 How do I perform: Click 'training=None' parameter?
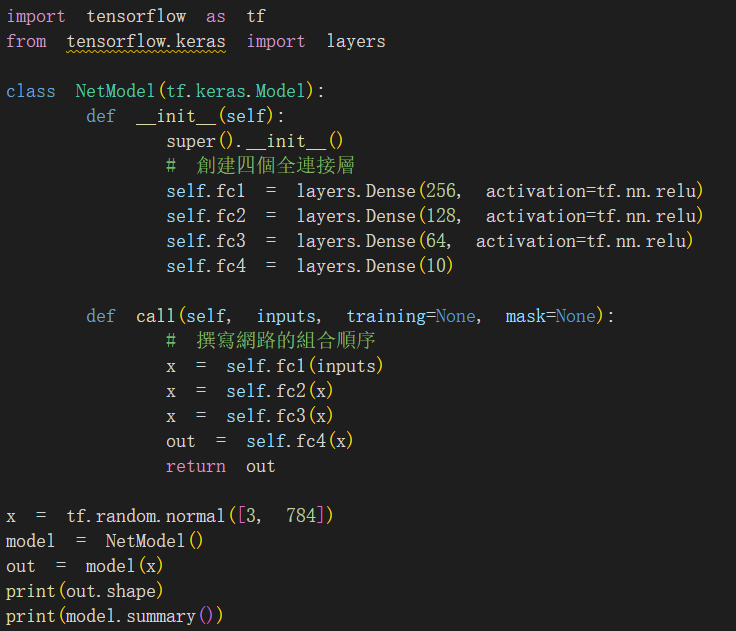[411, 316]
